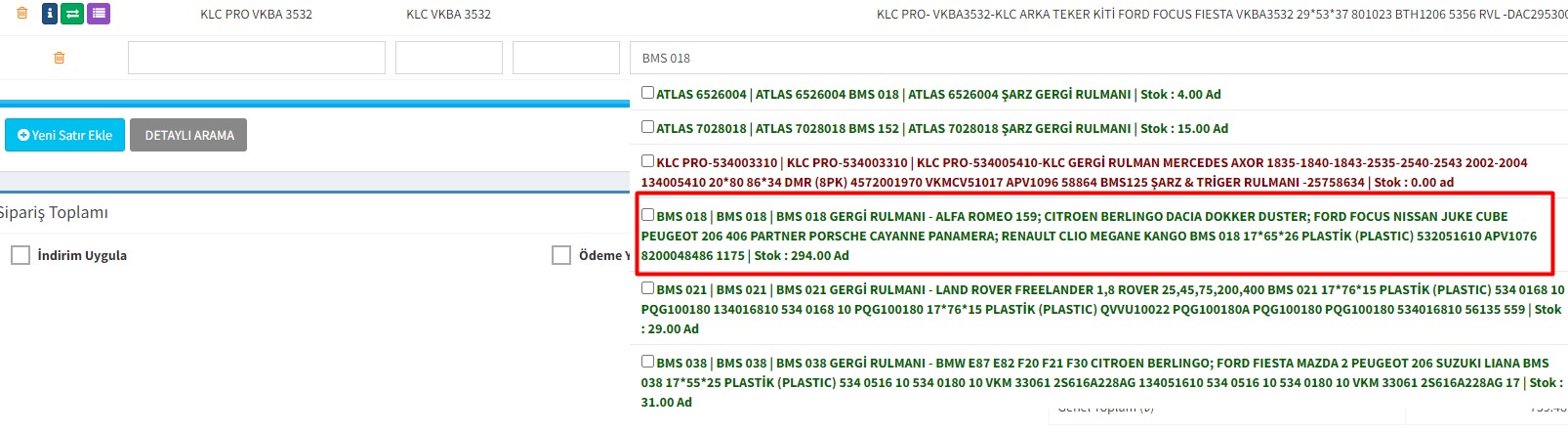Click the search field containing BMS 018
The height and width of the screenshot is (433, 1568).
click(1093, 58)
